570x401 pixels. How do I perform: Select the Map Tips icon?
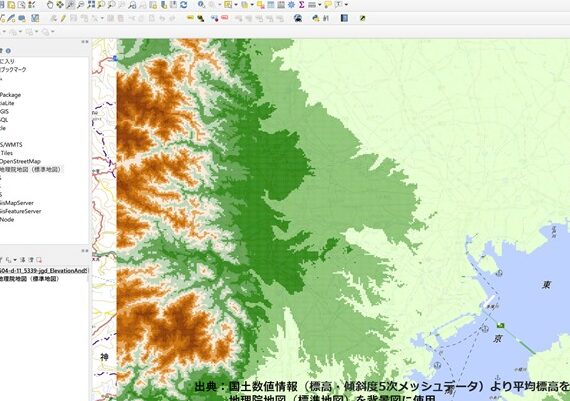328,5
